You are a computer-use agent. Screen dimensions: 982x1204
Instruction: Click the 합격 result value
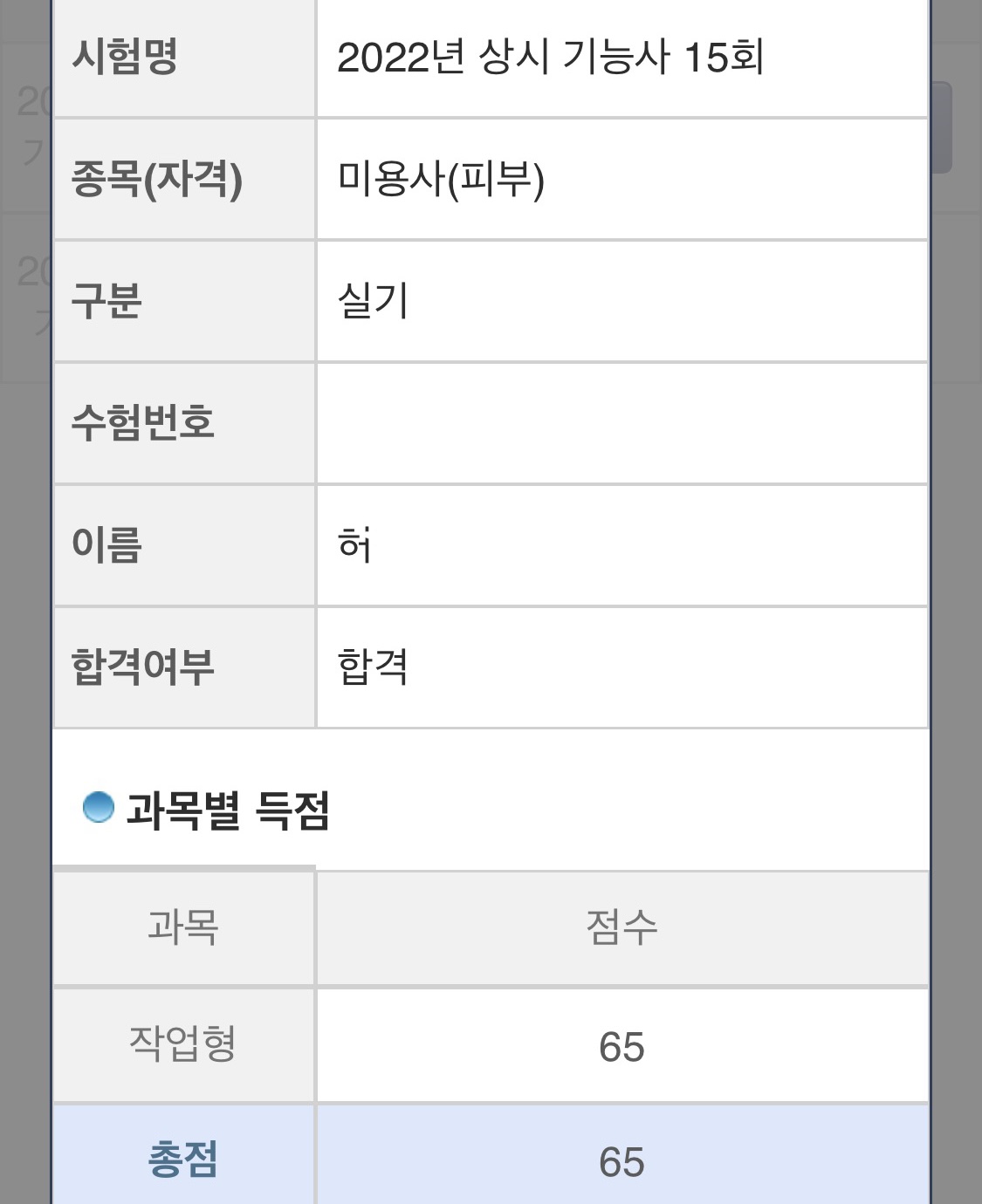point(373,667)
